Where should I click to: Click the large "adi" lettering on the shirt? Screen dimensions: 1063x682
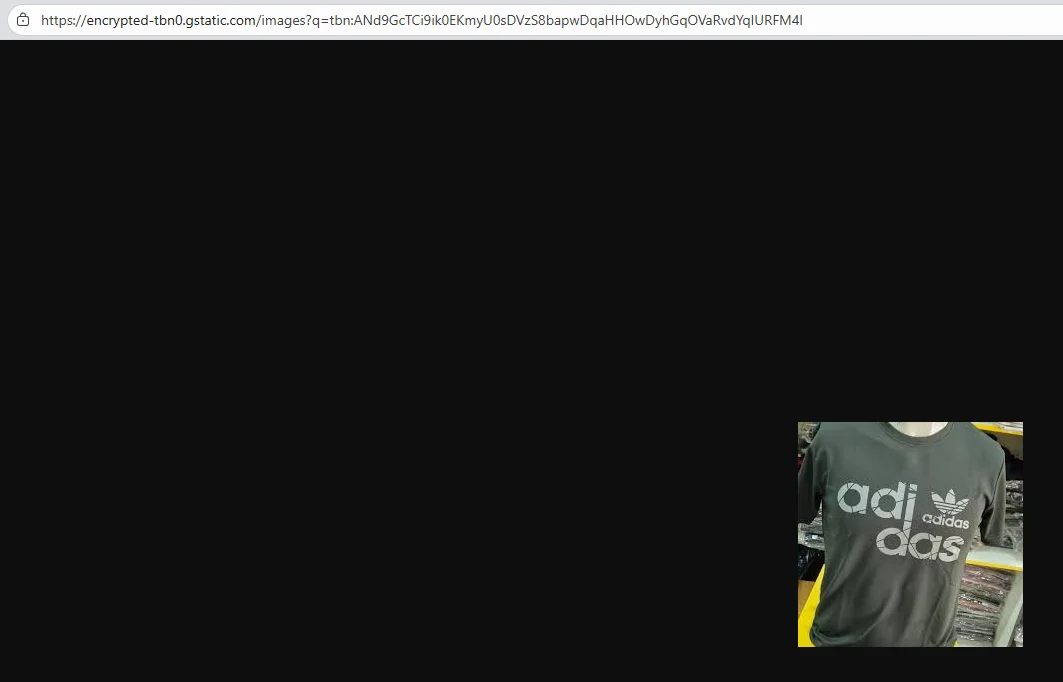(874, 499)
